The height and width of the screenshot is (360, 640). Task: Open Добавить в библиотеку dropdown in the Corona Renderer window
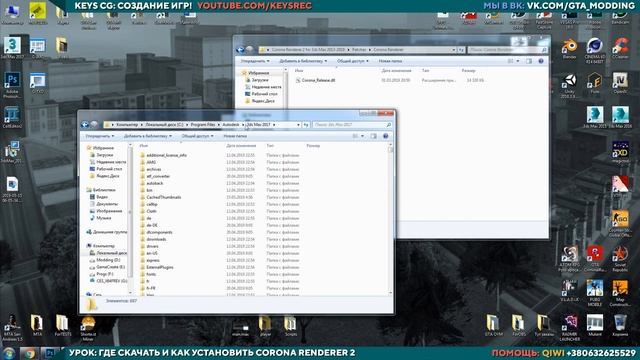[303, 61]
